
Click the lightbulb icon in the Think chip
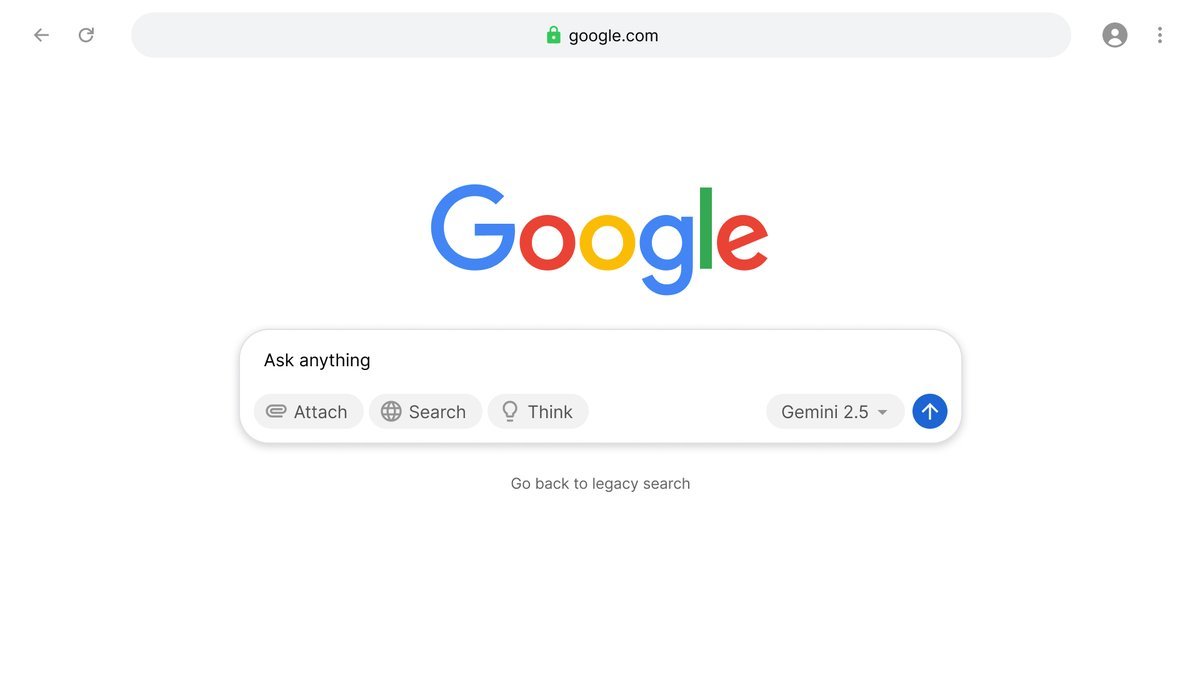[510, 411]
